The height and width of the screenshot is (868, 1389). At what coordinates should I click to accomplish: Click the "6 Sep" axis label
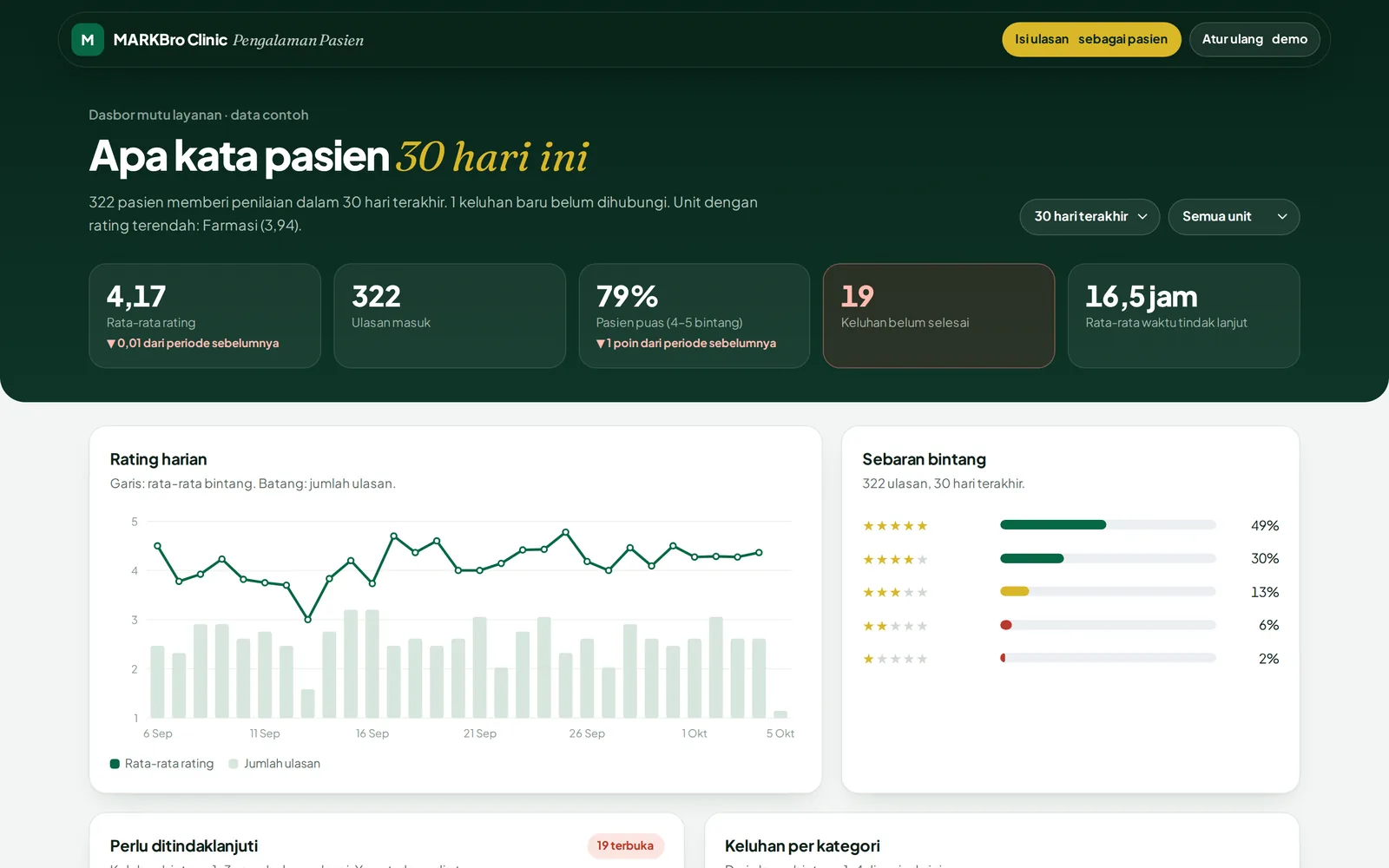158,734
